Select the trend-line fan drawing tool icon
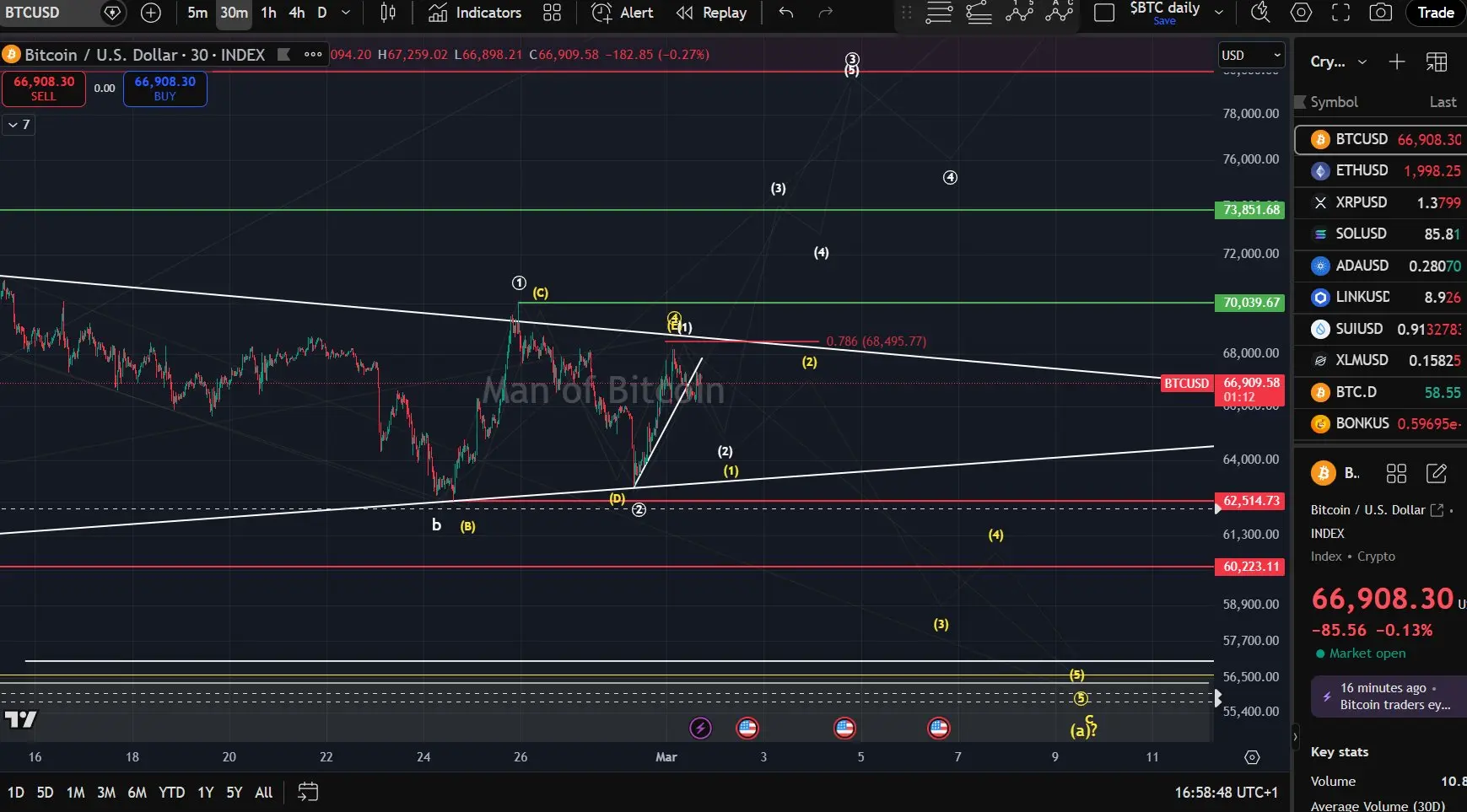This screenshot has height=812, width=1467. (979, 13)
